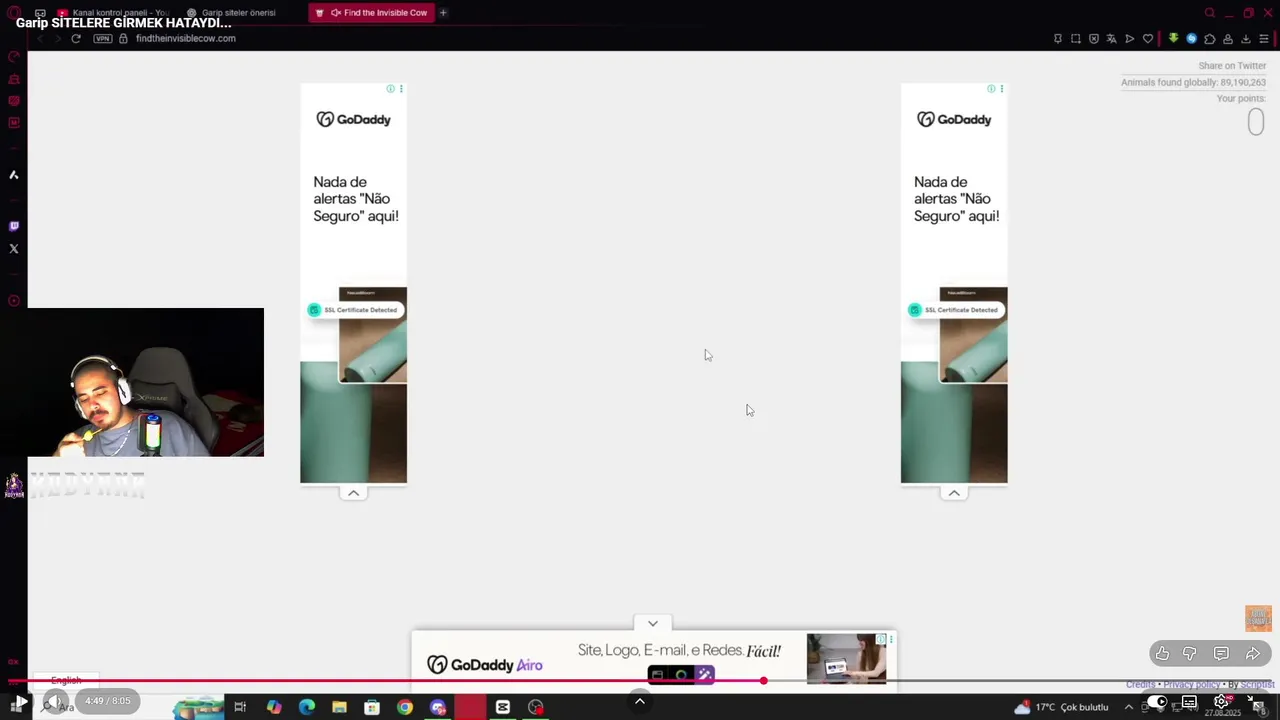Open the page translate icon
1280x720 pixels.
point(1111,39)
